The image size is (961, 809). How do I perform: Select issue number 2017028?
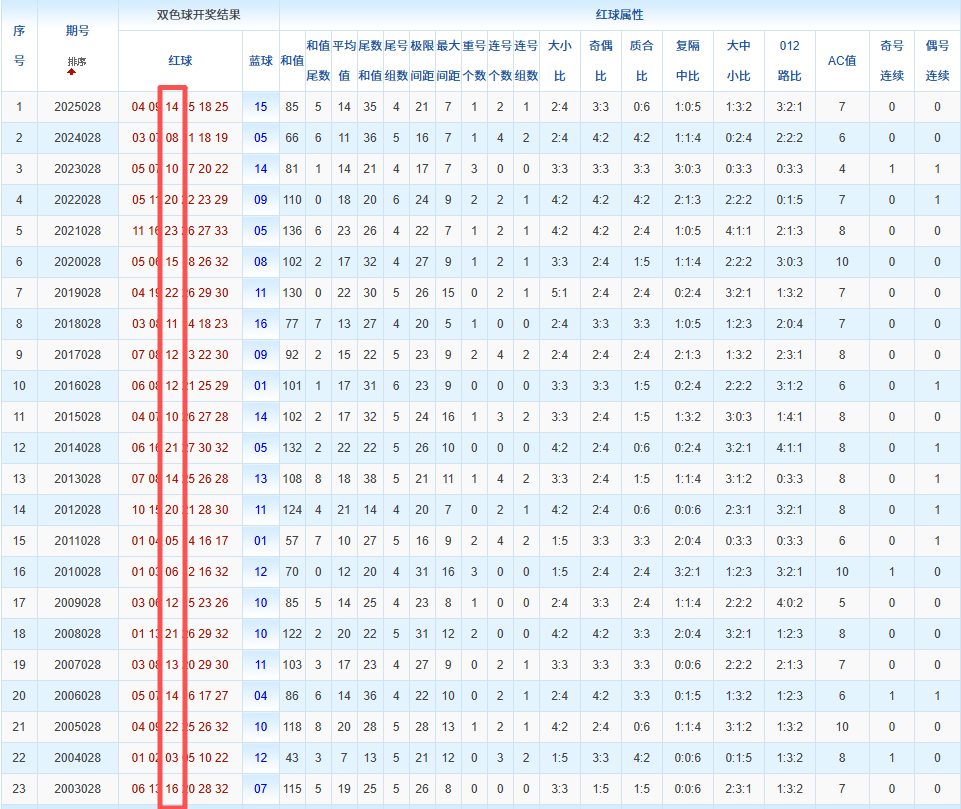tap(77, 355)
